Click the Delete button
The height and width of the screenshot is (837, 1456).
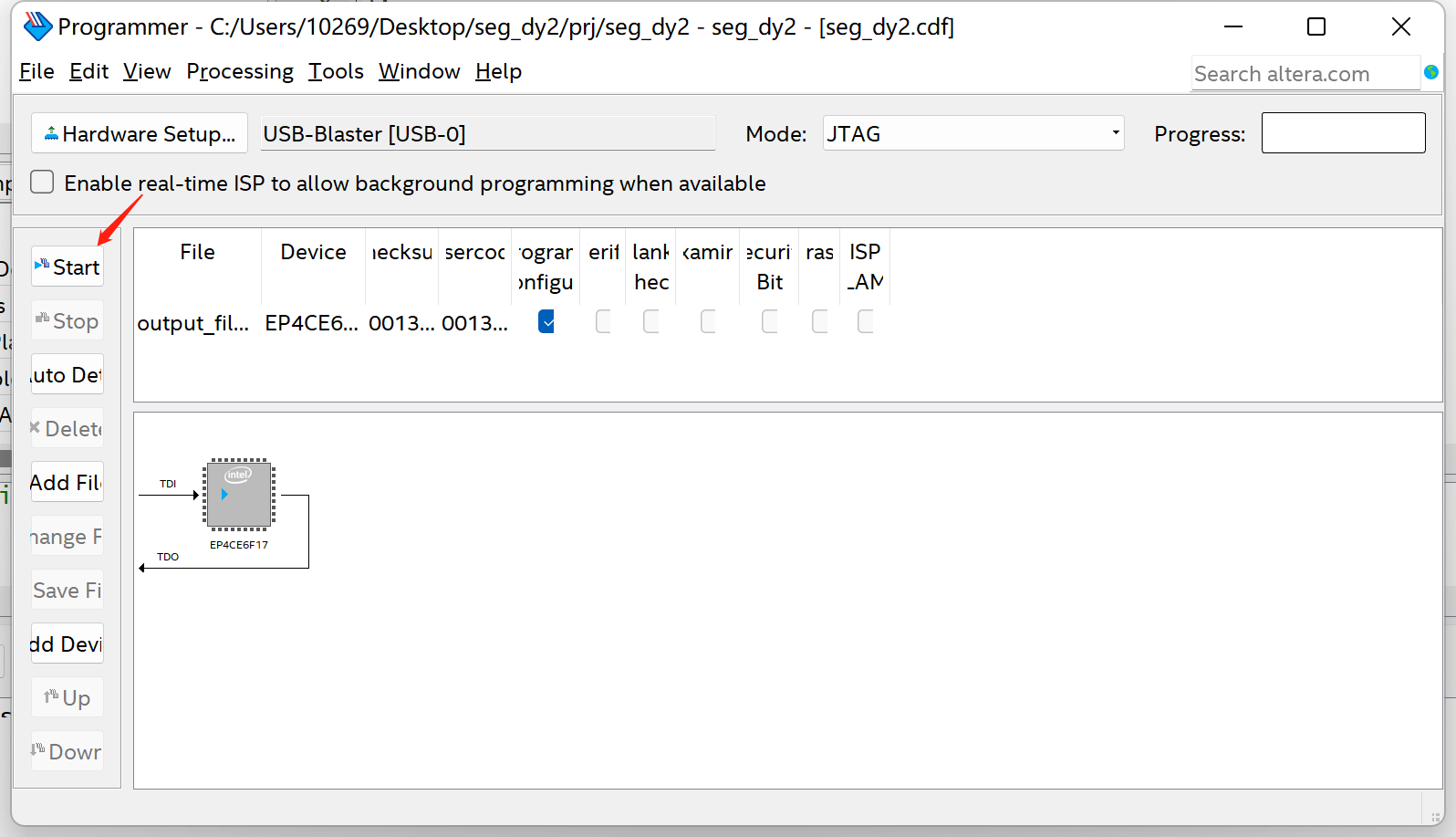tap(68, 428)
